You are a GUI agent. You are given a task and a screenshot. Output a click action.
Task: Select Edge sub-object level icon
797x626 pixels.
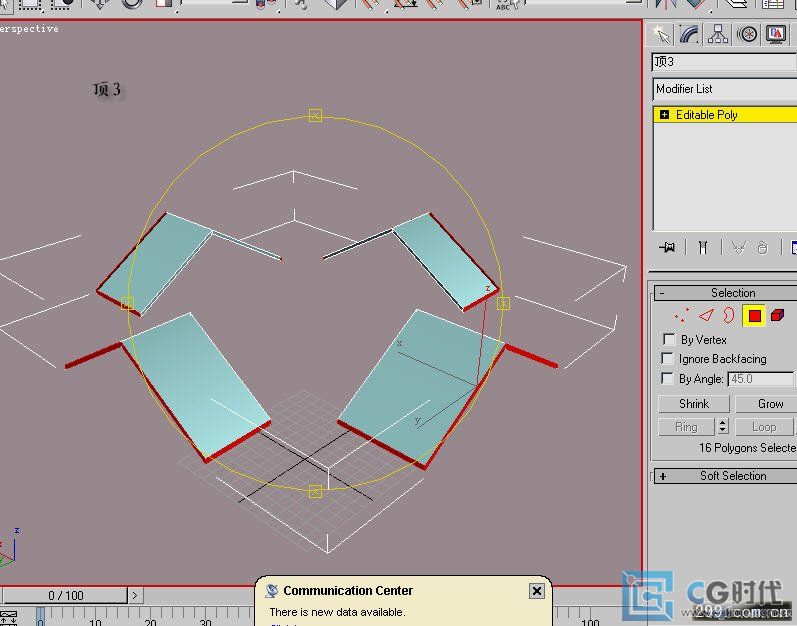[x=706, y=316]
